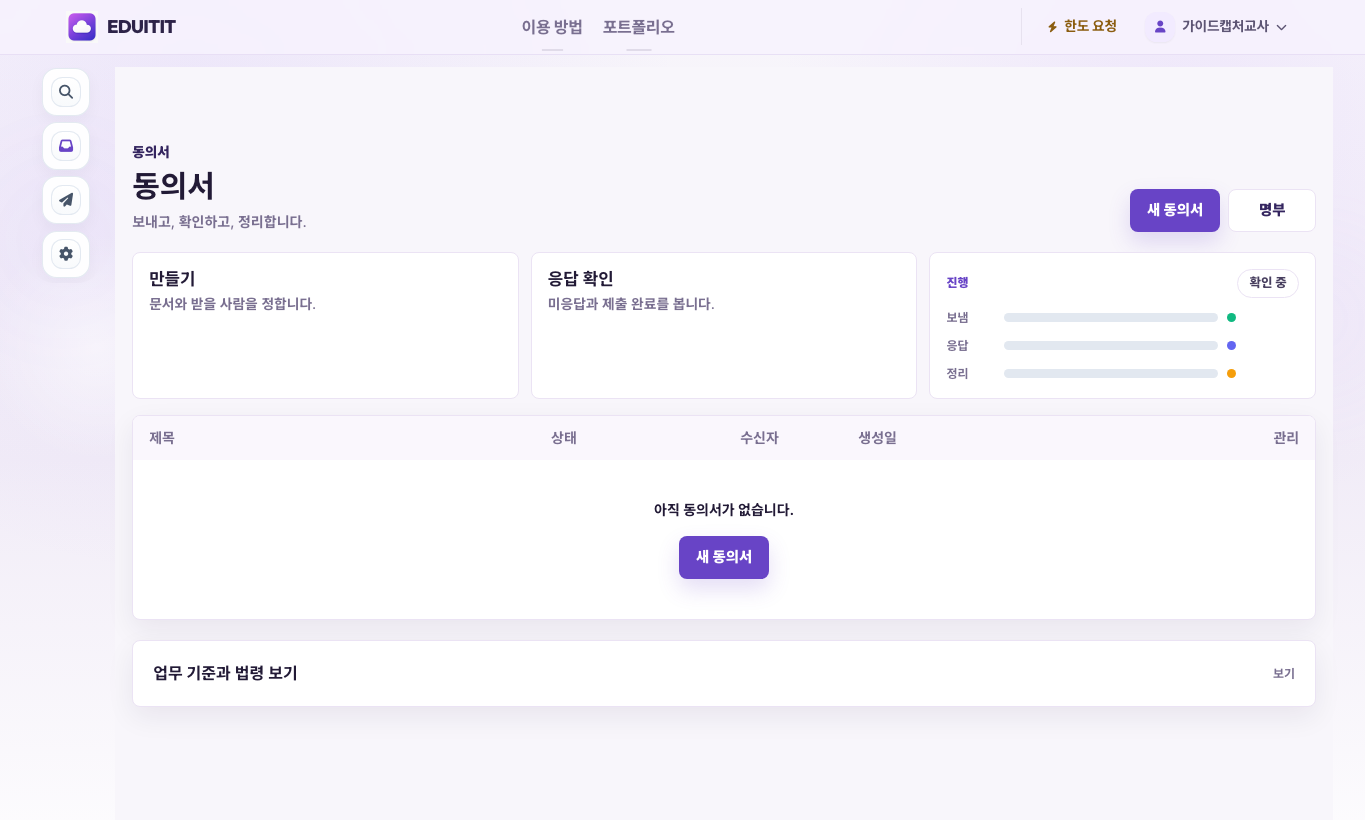Click the 보냄 progress bar

1111,317
